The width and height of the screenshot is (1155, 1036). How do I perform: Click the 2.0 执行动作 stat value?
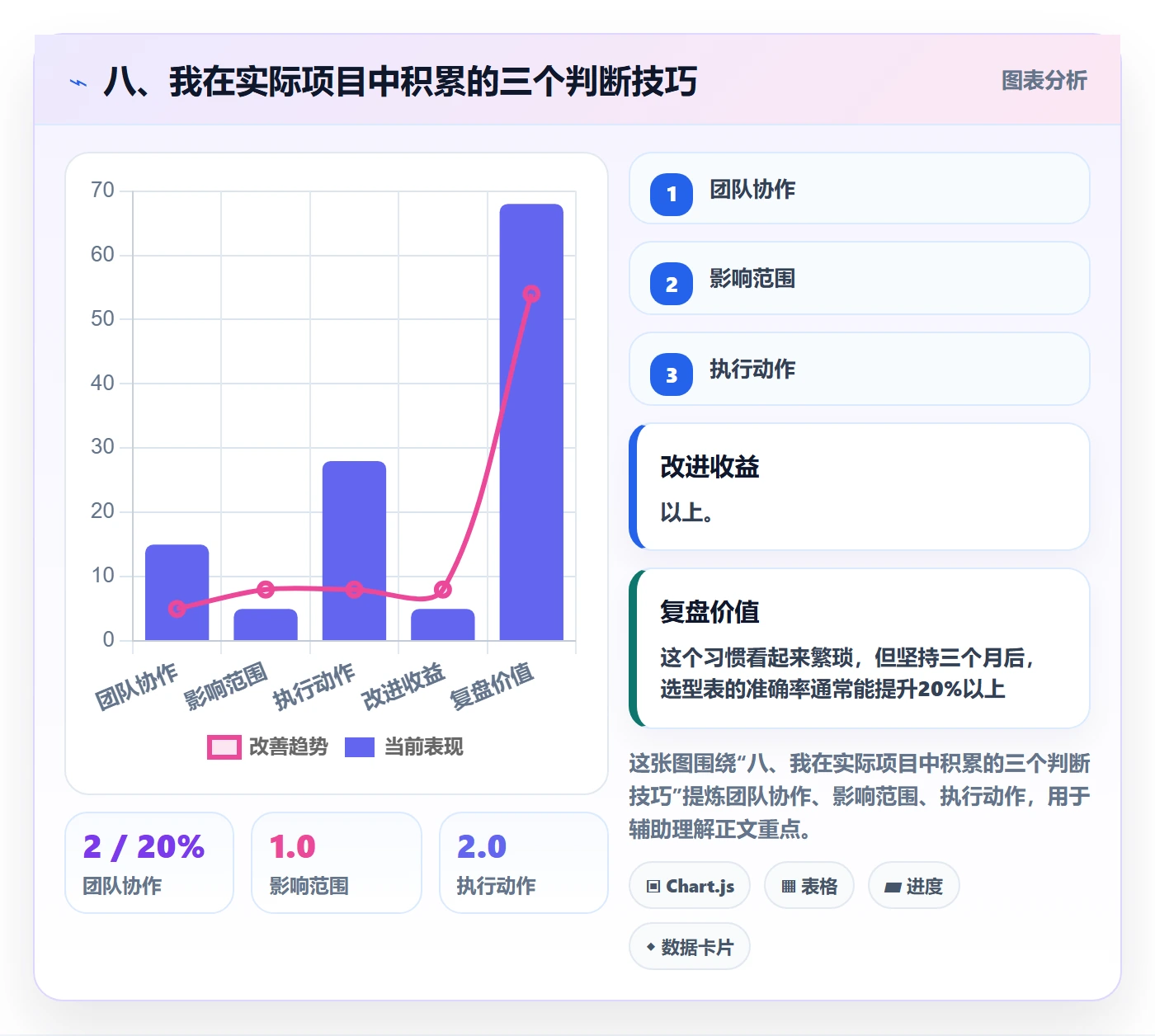point(481,846)
